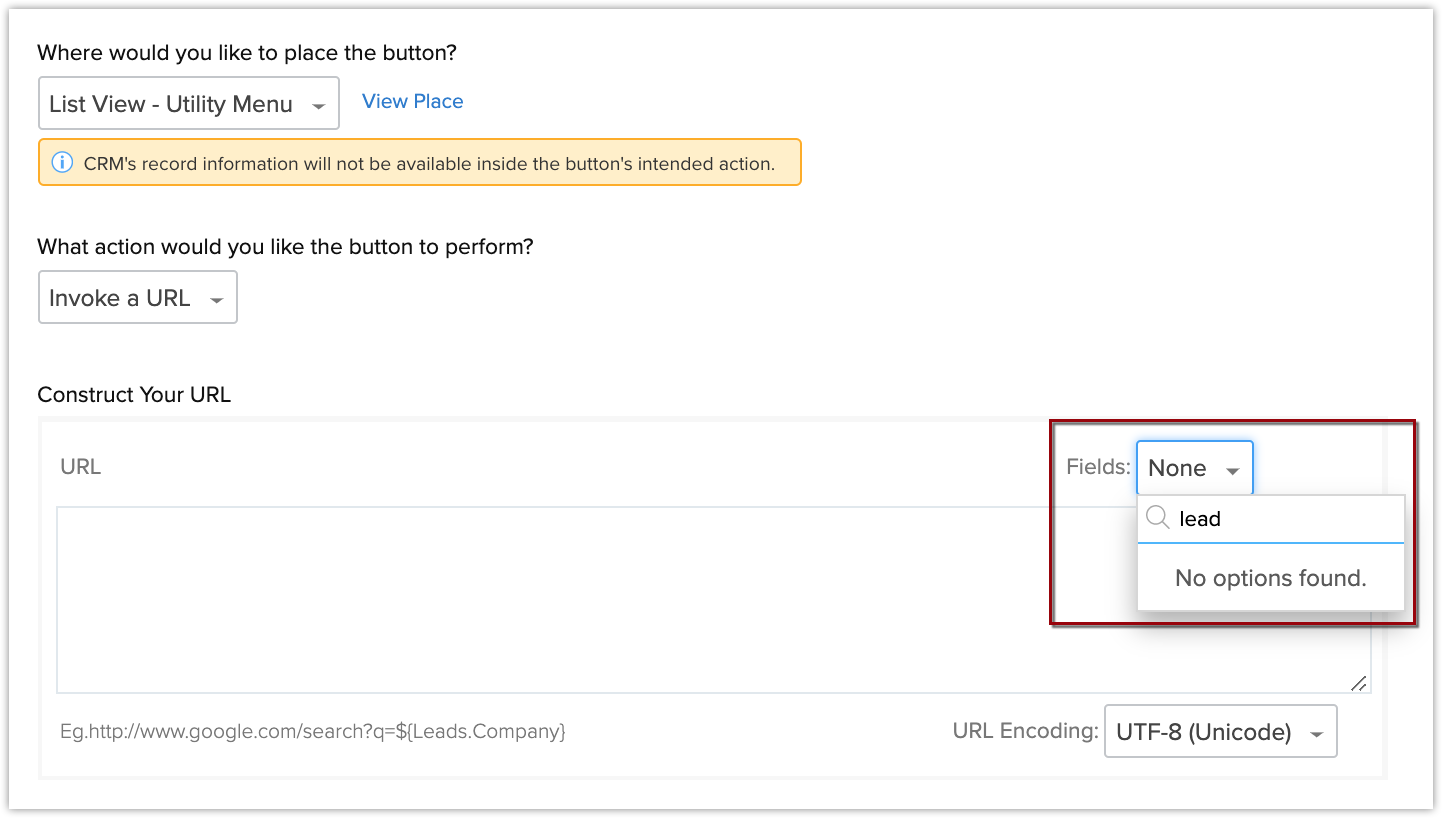Click the CRM record information warning message

pos(428,163)
